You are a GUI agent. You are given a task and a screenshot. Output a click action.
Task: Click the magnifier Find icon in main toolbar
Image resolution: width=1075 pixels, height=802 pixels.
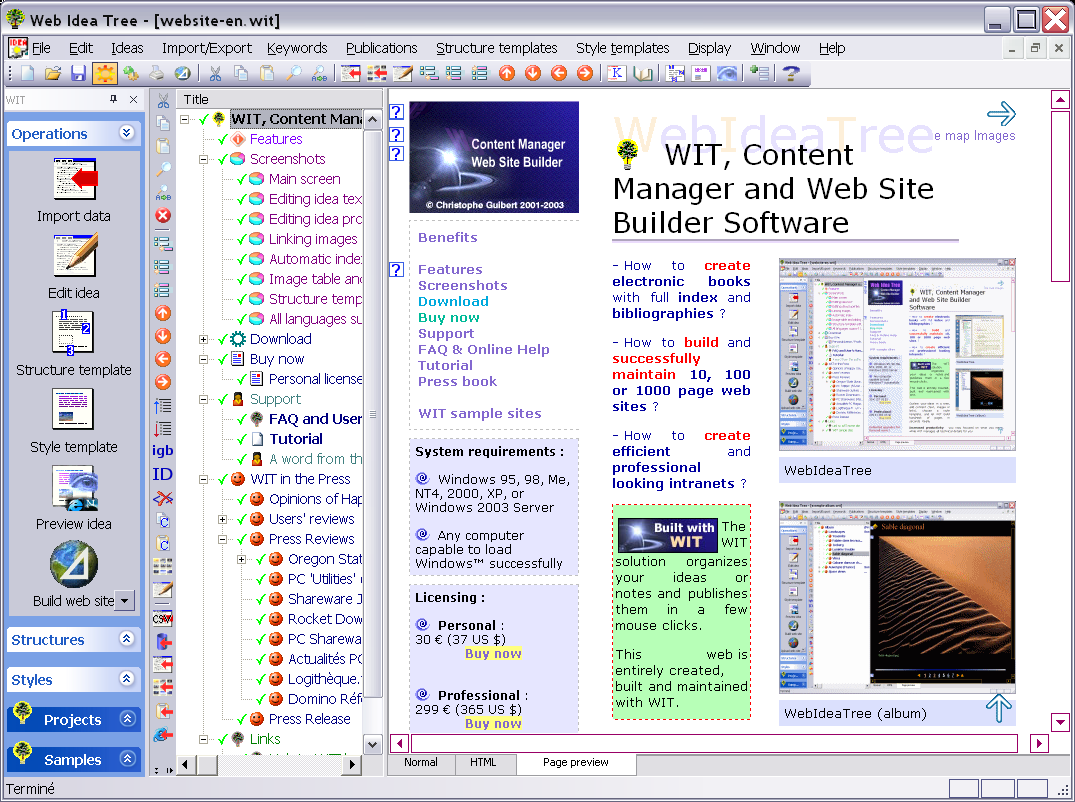point(293,73)
